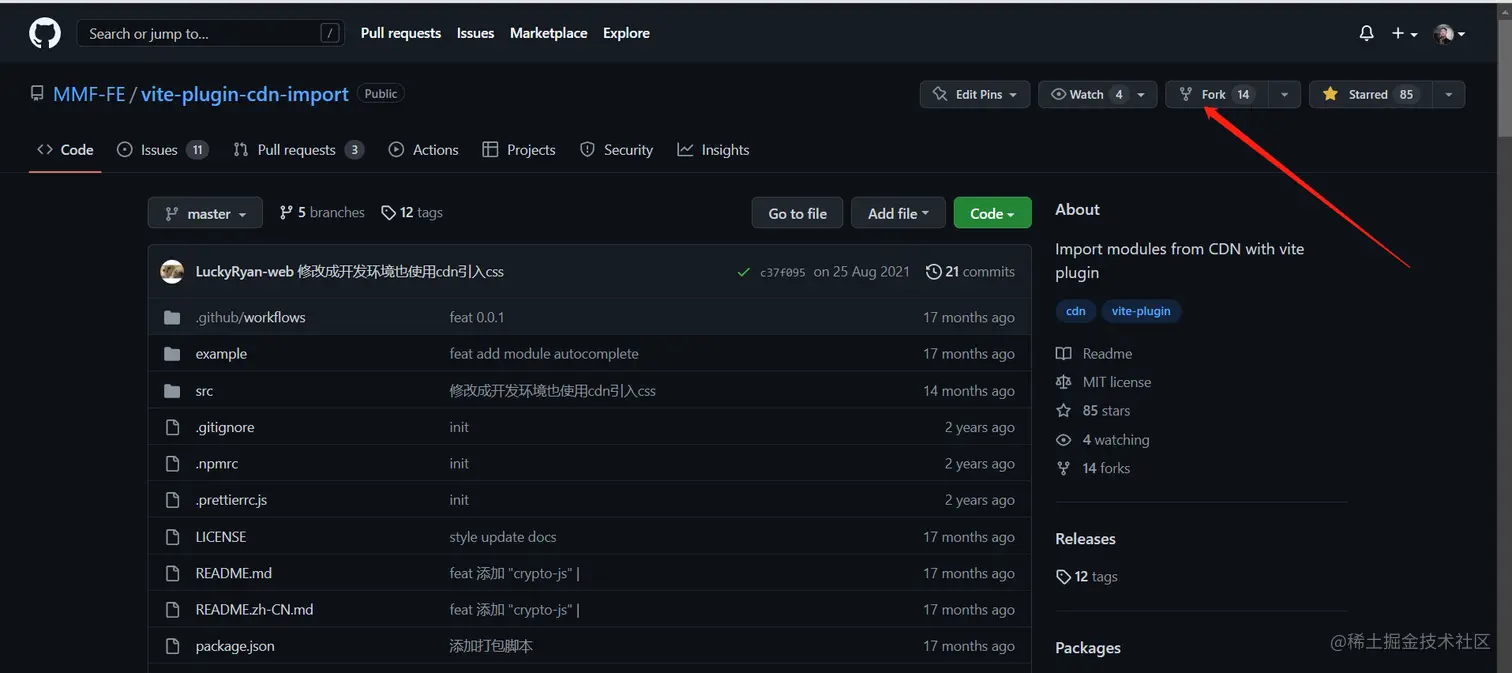Click the vite-plugin topic tag
This screenshot has height=673, width=1512.
(1141, 311)
